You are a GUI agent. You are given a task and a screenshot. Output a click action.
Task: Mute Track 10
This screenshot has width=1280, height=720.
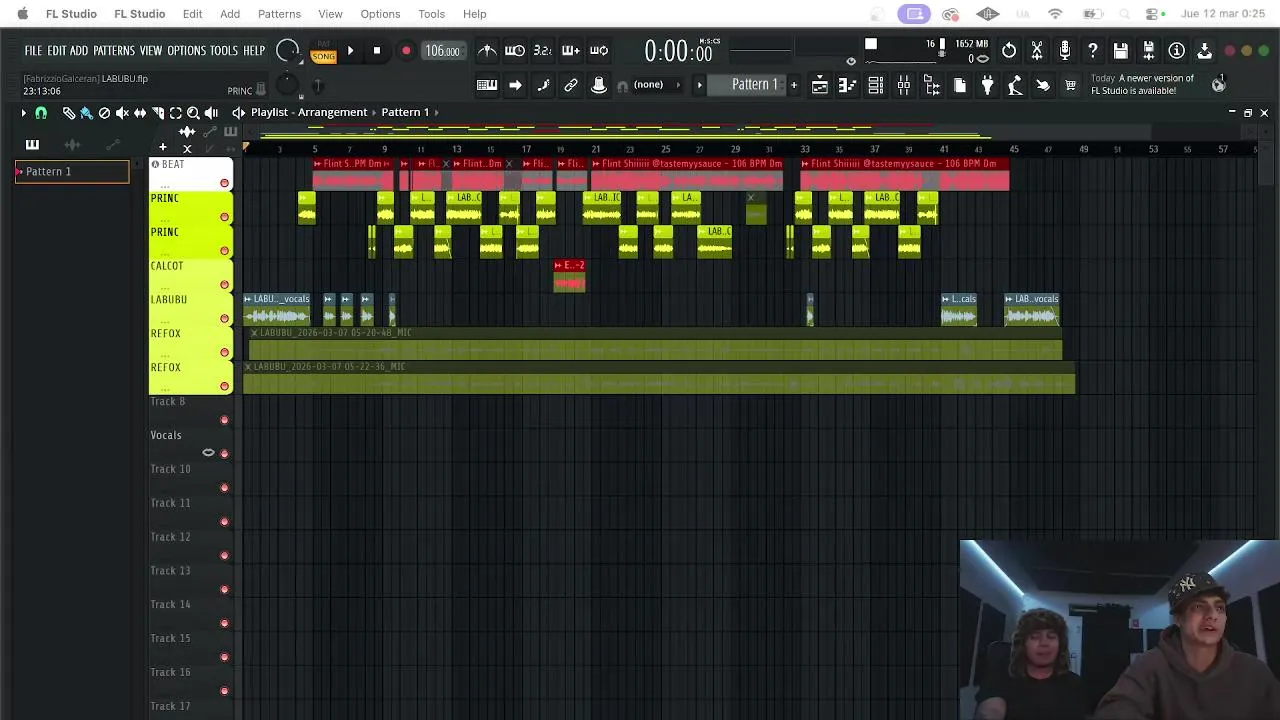coord(224,488)
